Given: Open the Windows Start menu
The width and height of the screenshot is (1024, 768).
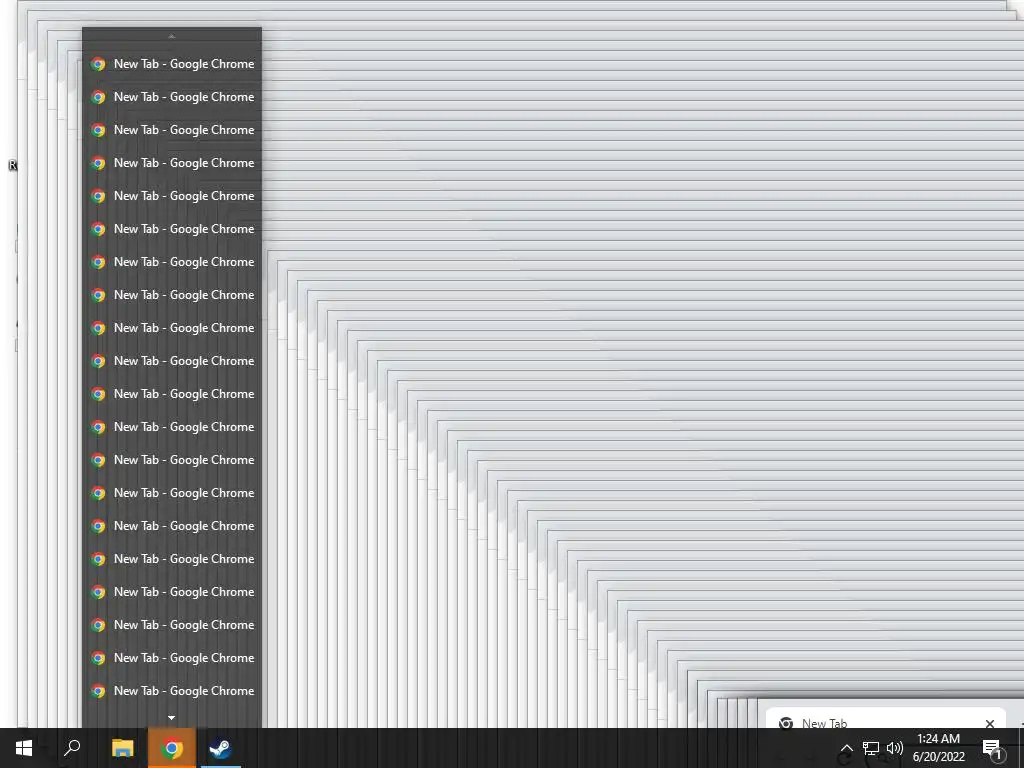Looking at the screenshot, I should tap(24, 748).
